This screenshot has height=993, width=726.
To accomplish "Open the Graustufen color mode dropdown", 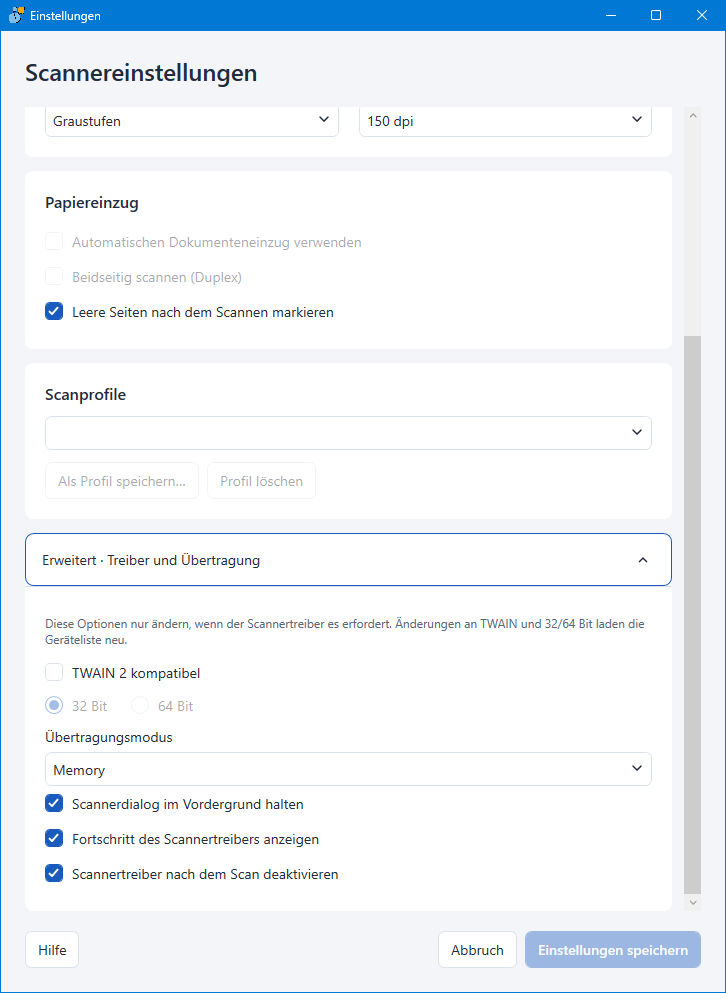I will [192, 120].
